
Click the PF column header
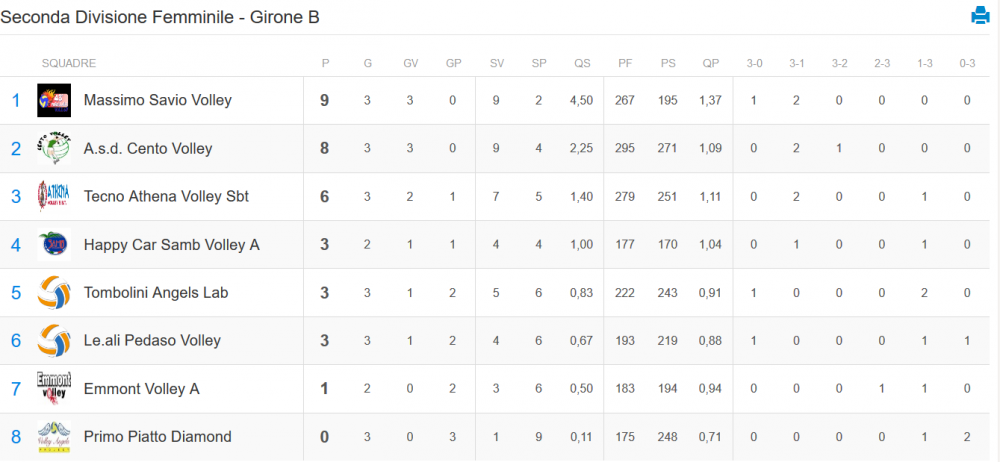pos(624,63)
